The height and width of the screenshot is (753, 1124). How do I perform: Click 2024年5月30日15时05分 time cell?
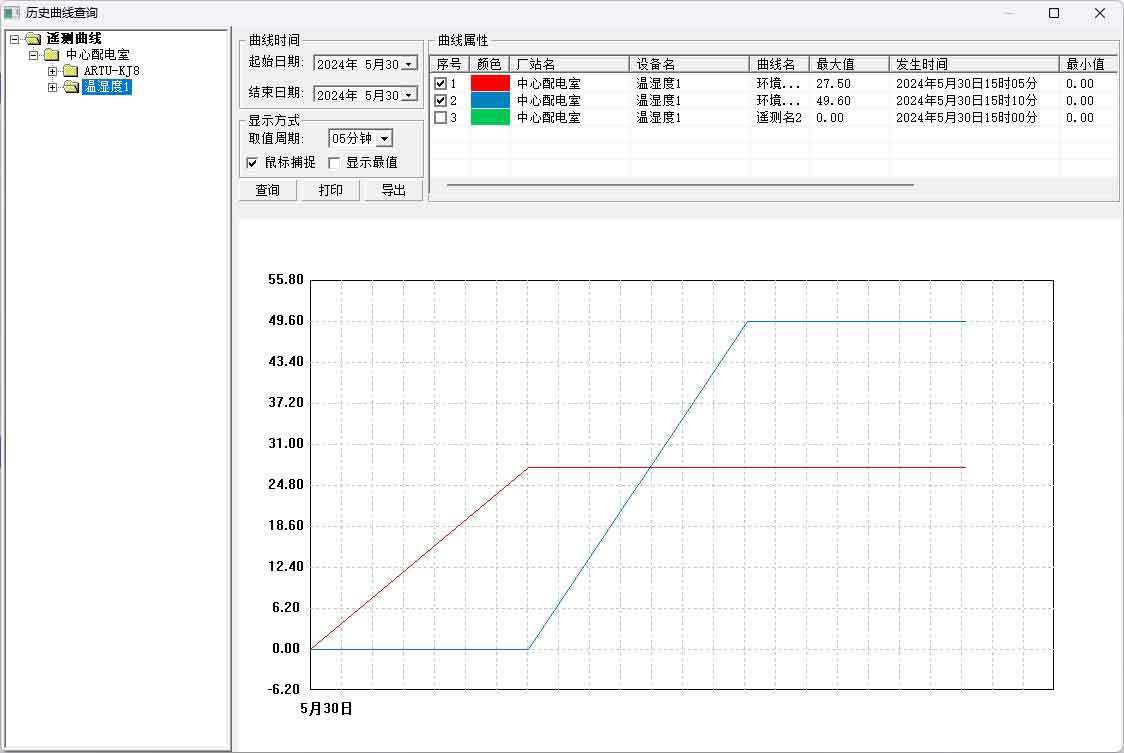[x=966, y=83]
